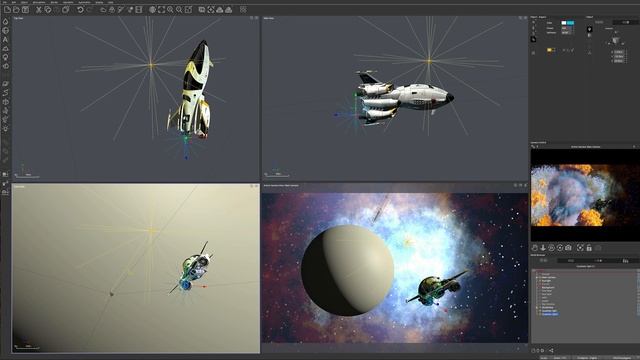This screenshot has height=360, width=640.
Task: Click the grid layout icon in top toolbar
Action: tap(243, 9)
